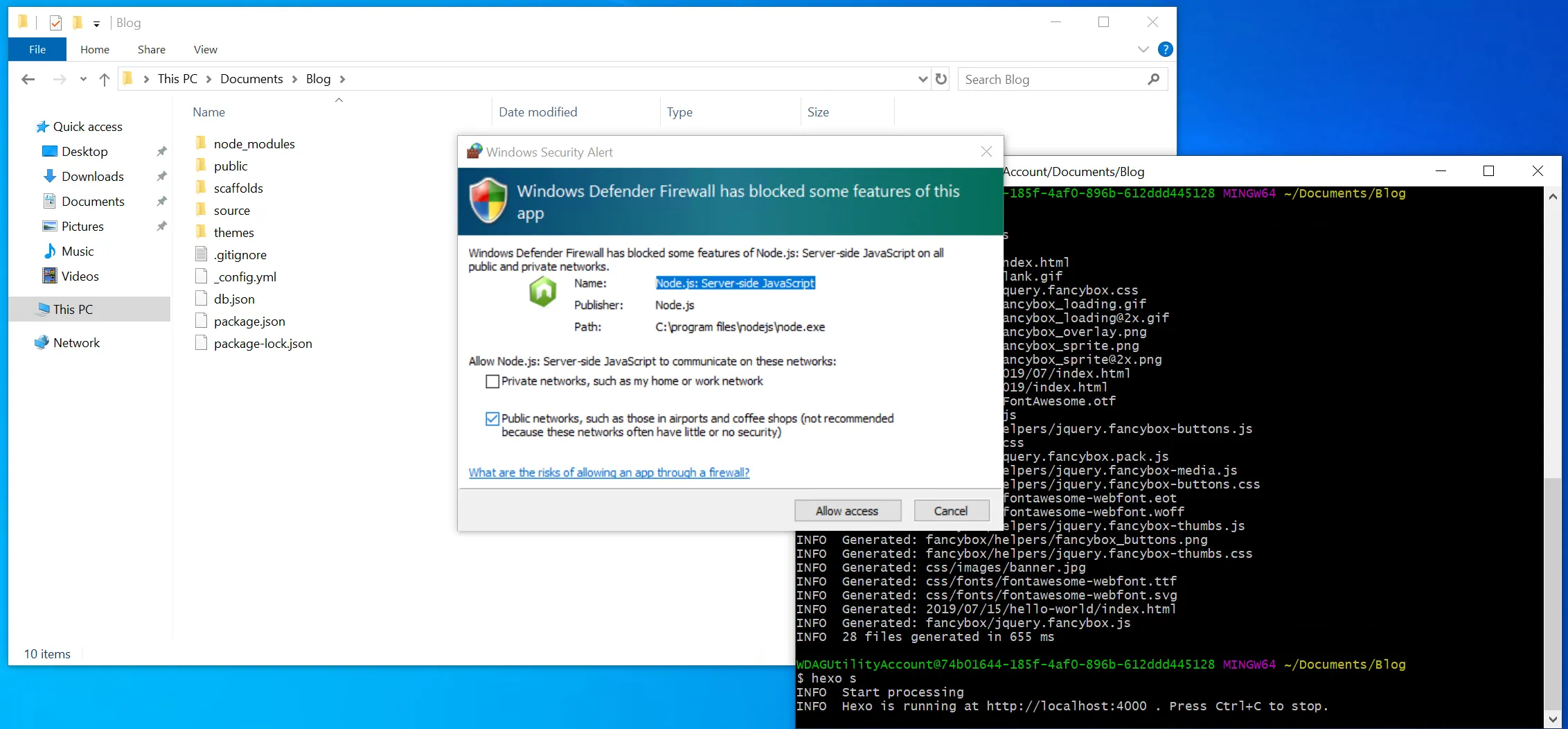Expand the ribbon with the chevron
Viewport: 1568px width, 729px height.
[1143, 49]
